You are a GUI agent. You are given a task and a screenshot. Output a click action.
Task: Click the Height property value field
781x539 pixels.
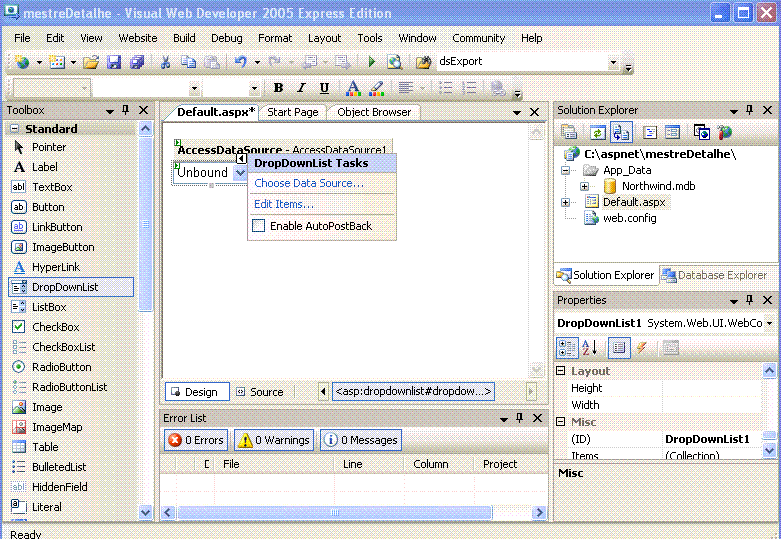pyautogui.click(x=712, y=388)
